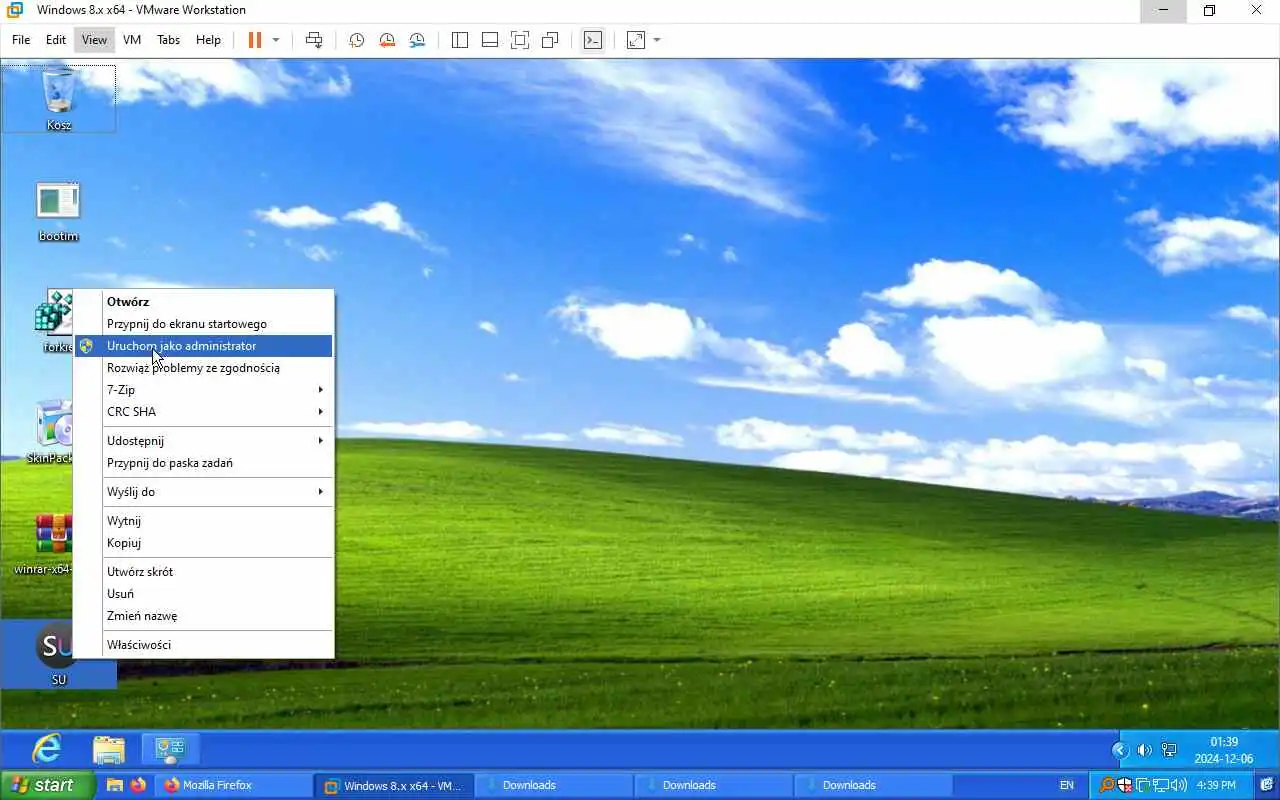Viewport: 1280px width, 800px height.
Task: Select the bootim desktop icon
Action: coord(58,211)
